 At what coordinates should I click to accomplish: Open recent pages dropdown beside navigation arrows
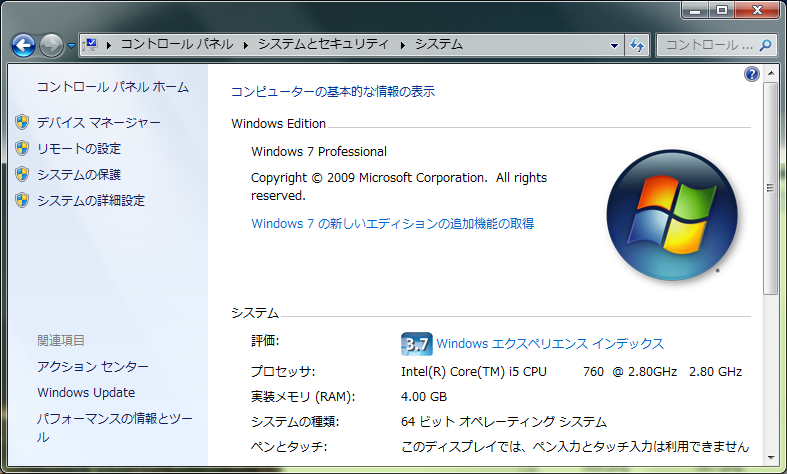[x=71, y=46]
